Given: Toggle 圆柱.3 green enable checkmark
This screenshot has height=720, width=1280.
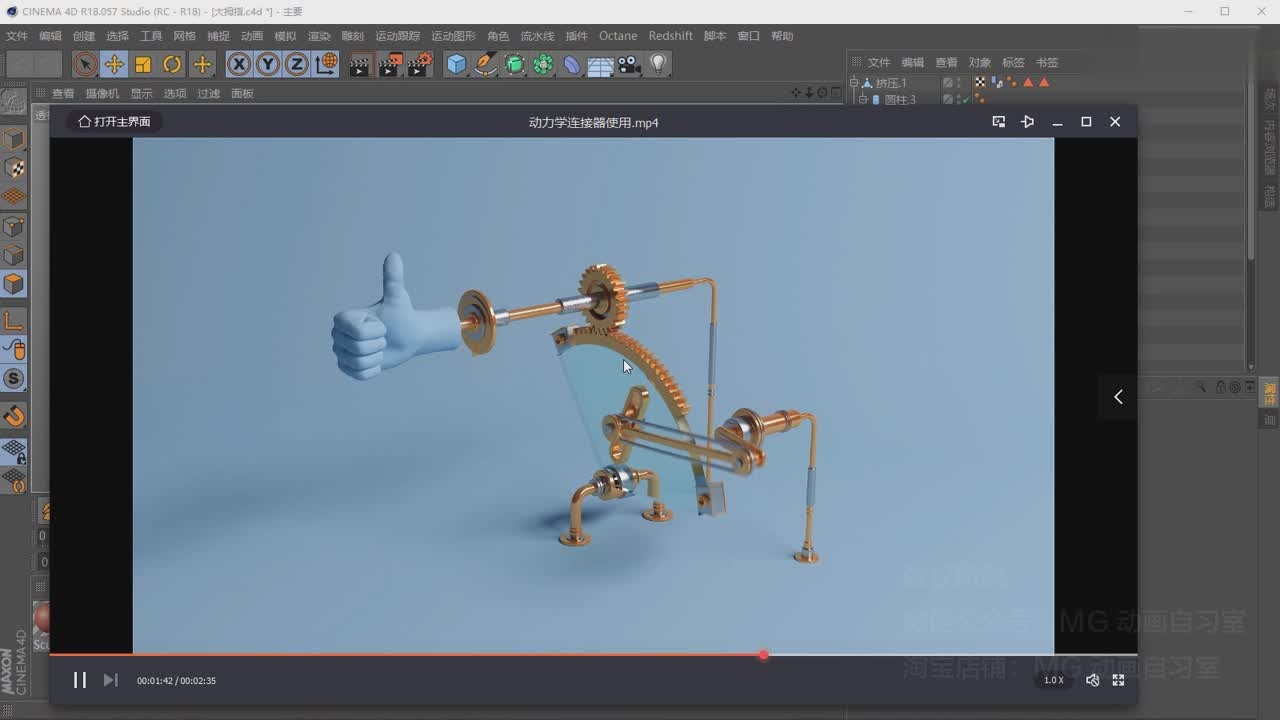Looking at the screenshot, I should [x=966, y=99].
